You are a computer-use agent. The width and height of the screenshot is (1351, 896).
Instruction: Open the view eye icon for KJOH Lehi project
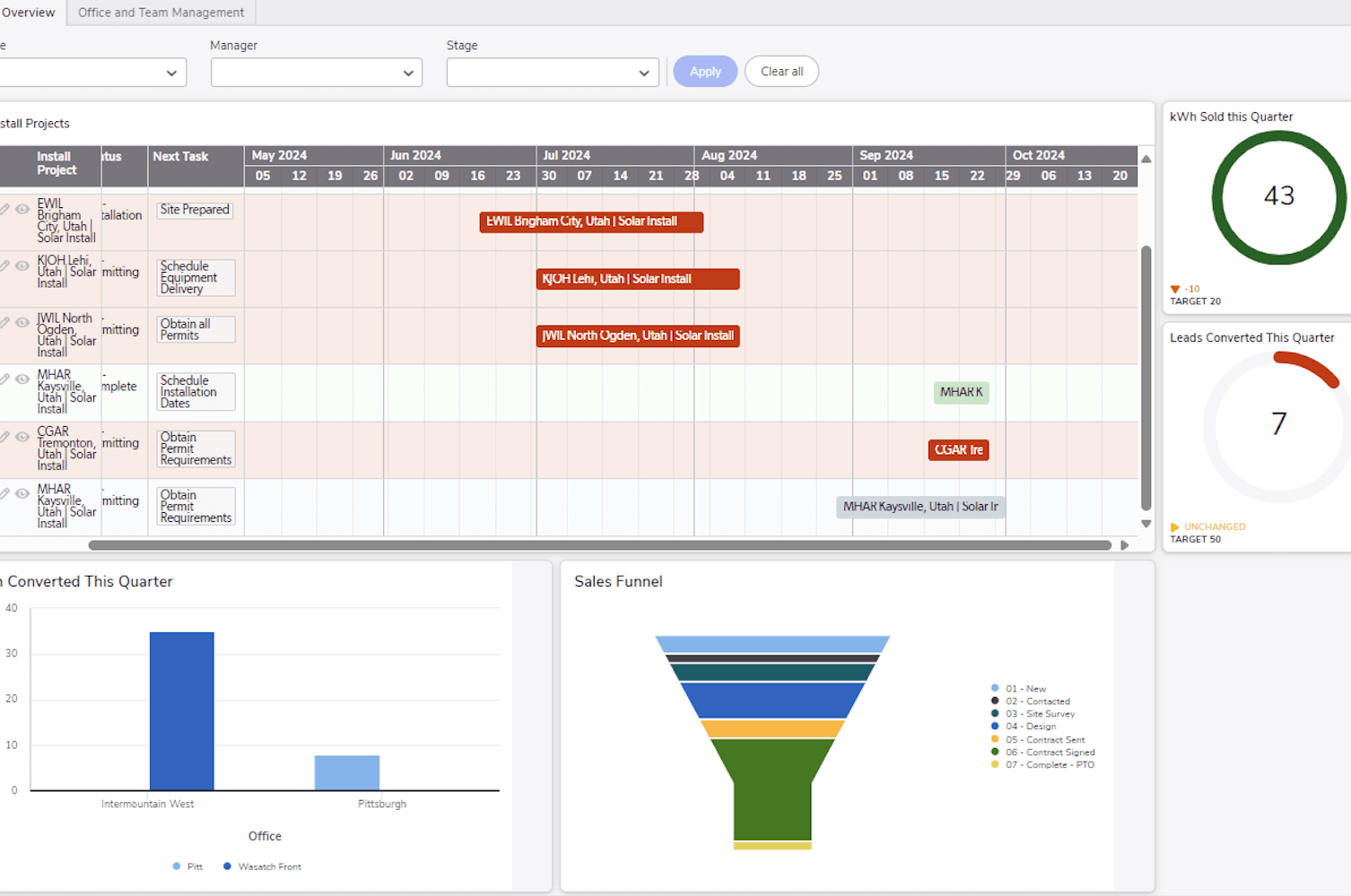[22, 265]
